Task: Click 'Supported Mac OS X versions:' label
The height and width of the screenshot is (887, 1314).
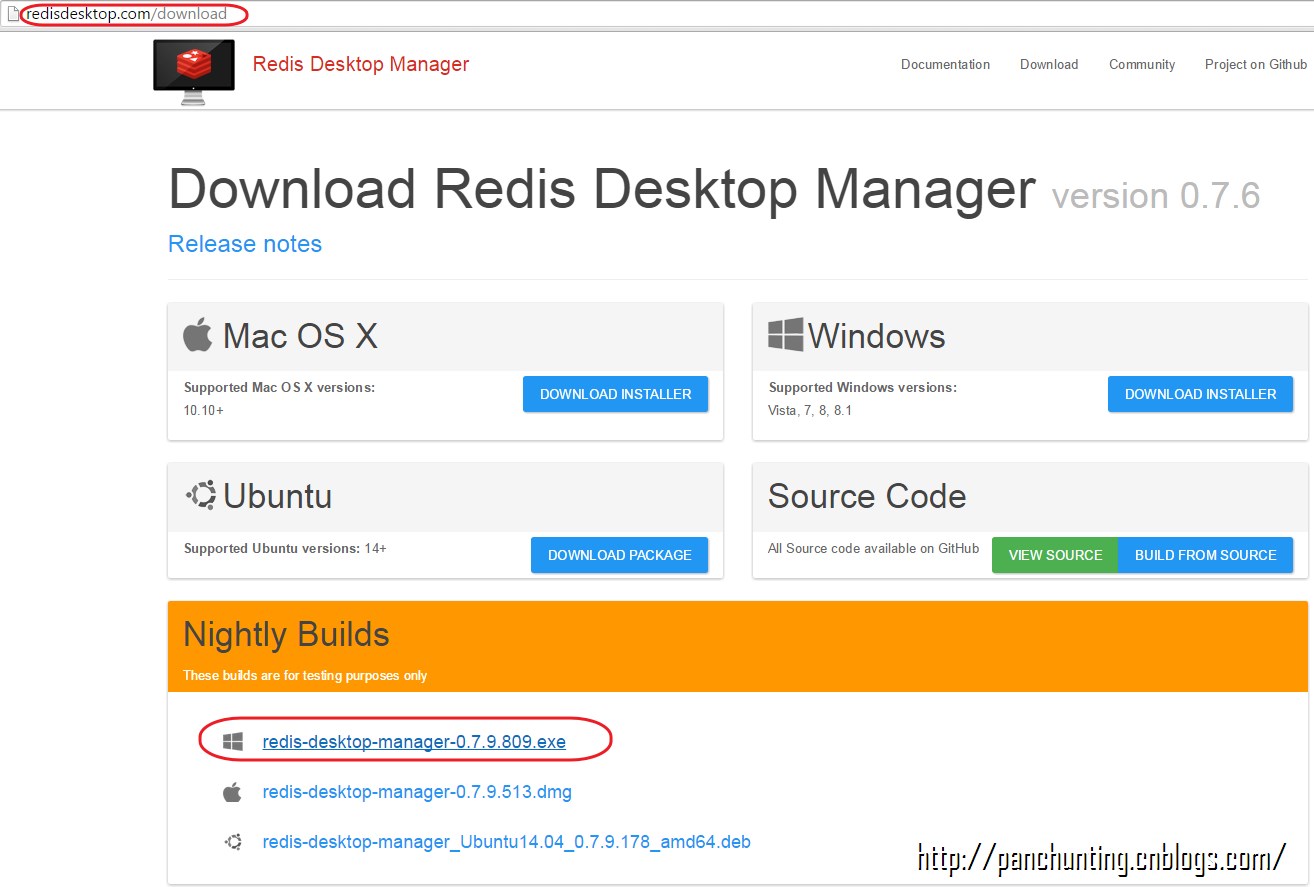Action: [x=279, y=387]
